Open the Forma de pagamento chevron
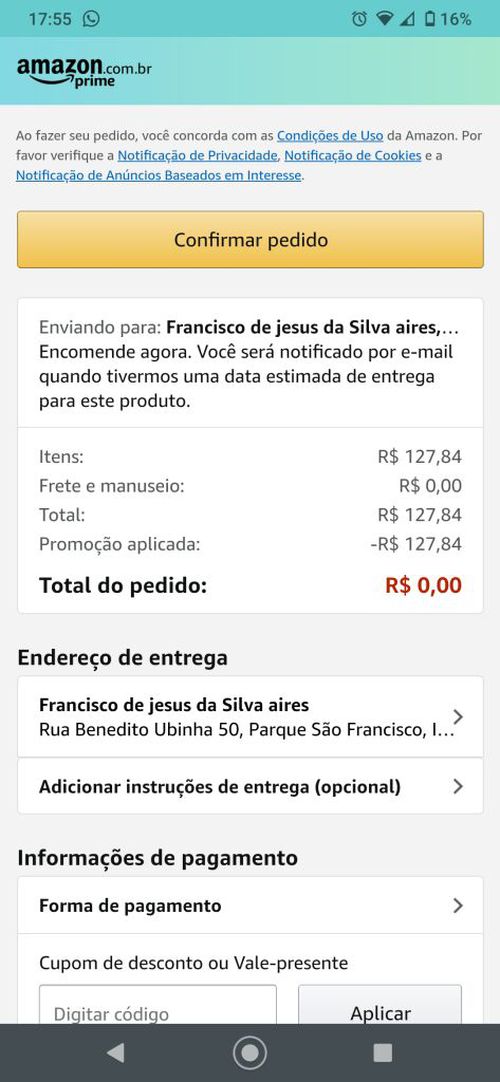Screen dimensions: 500x1082 pos(458,905)
